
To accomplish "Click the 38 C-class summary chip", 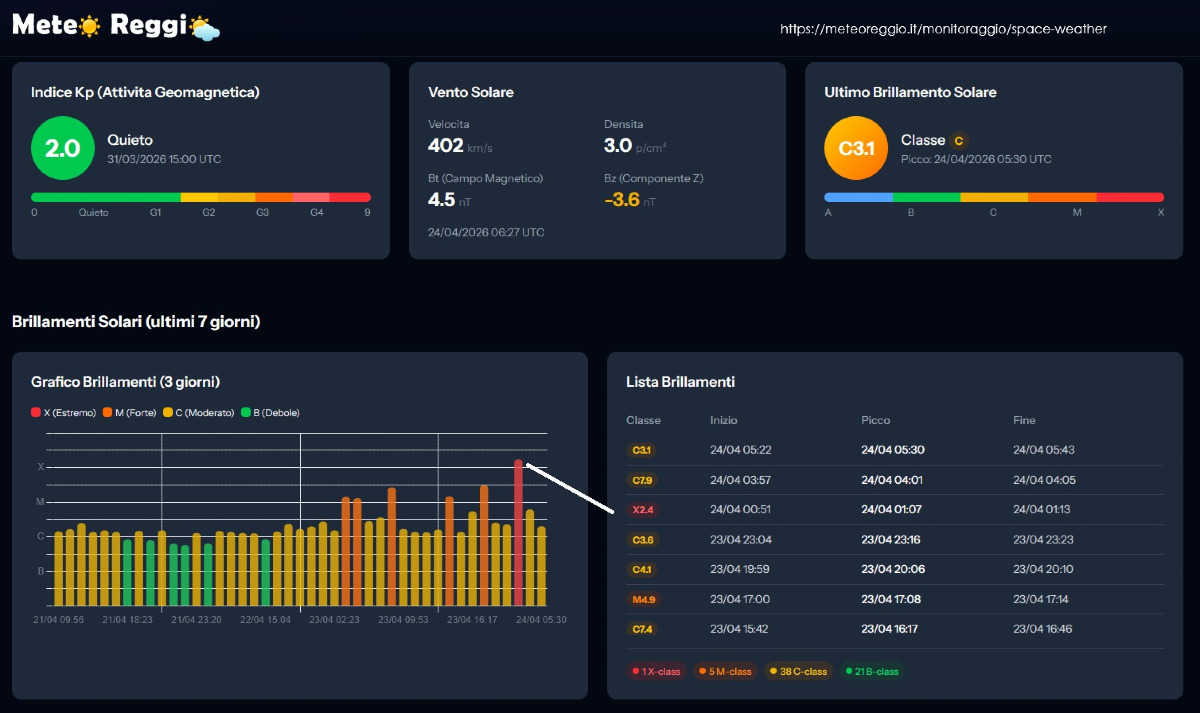I will 798,671.
